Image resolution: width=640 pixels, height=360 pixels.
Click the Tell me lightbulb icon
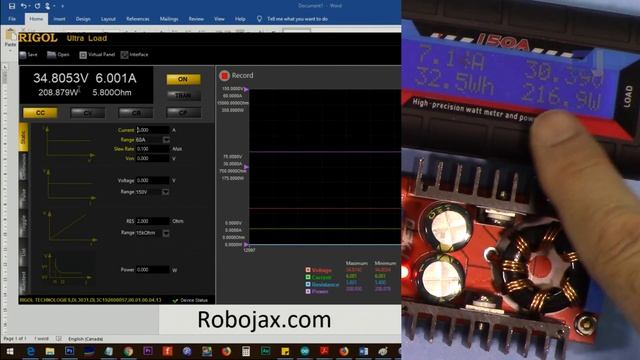(259, 19)
